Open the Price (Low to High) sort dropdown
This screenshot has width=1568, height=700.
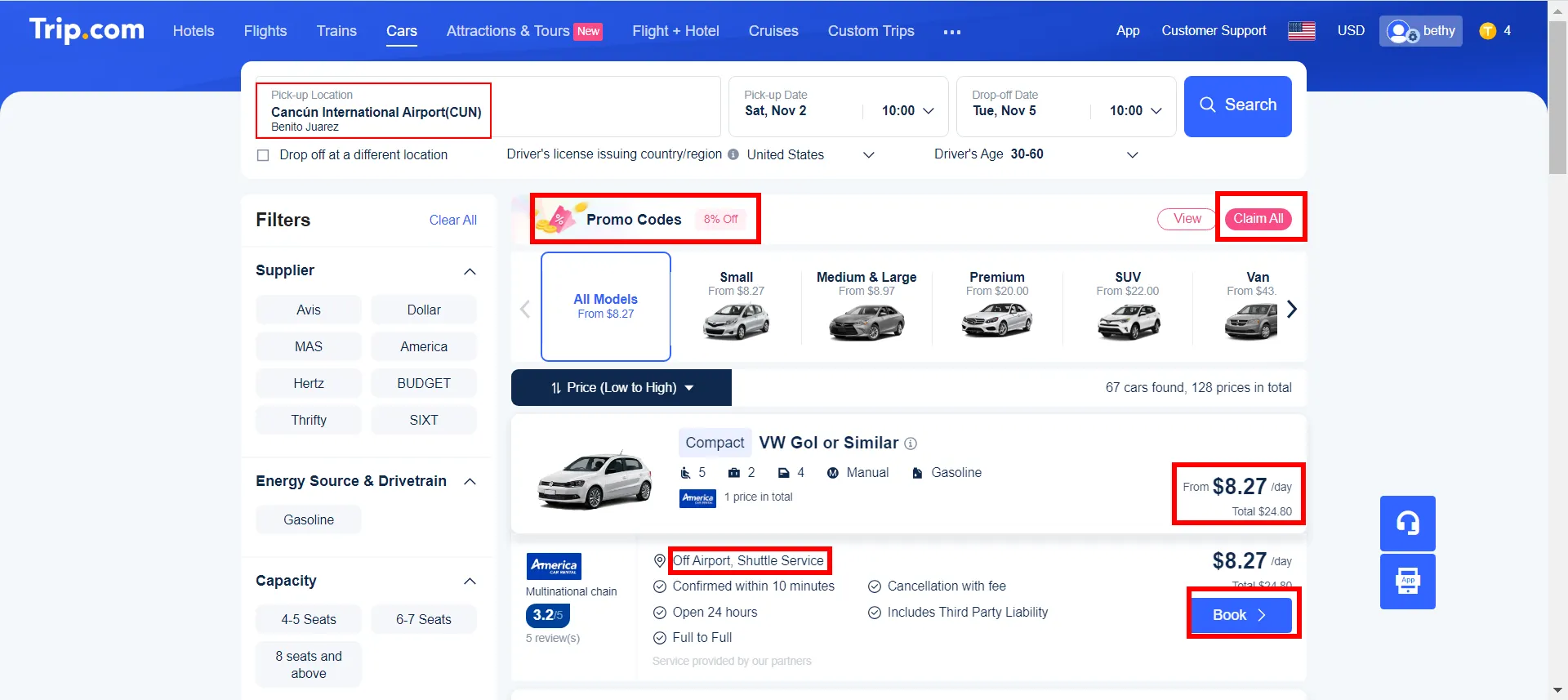coord(621,387)
